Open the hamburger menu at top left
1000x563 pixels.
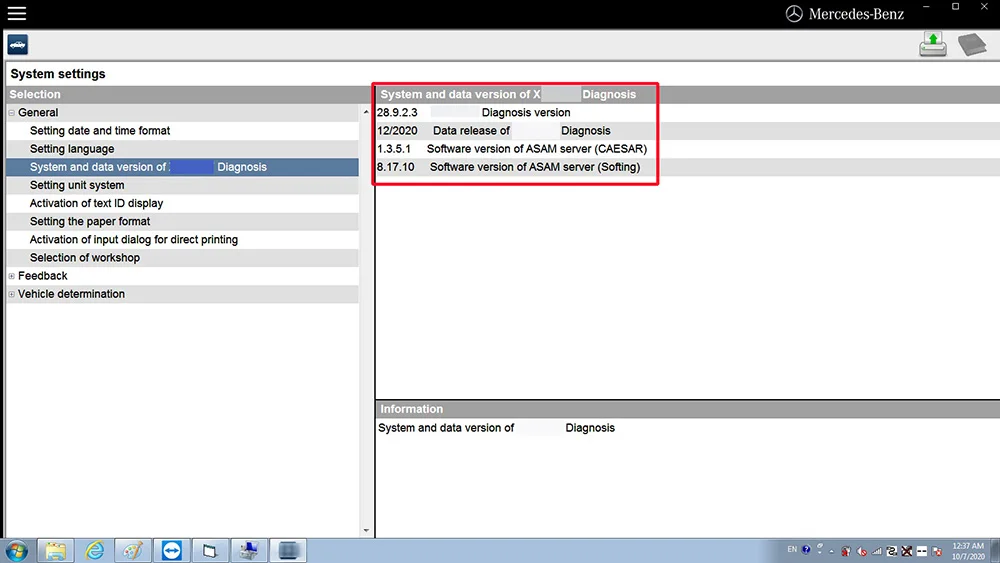tap(17, 13)
